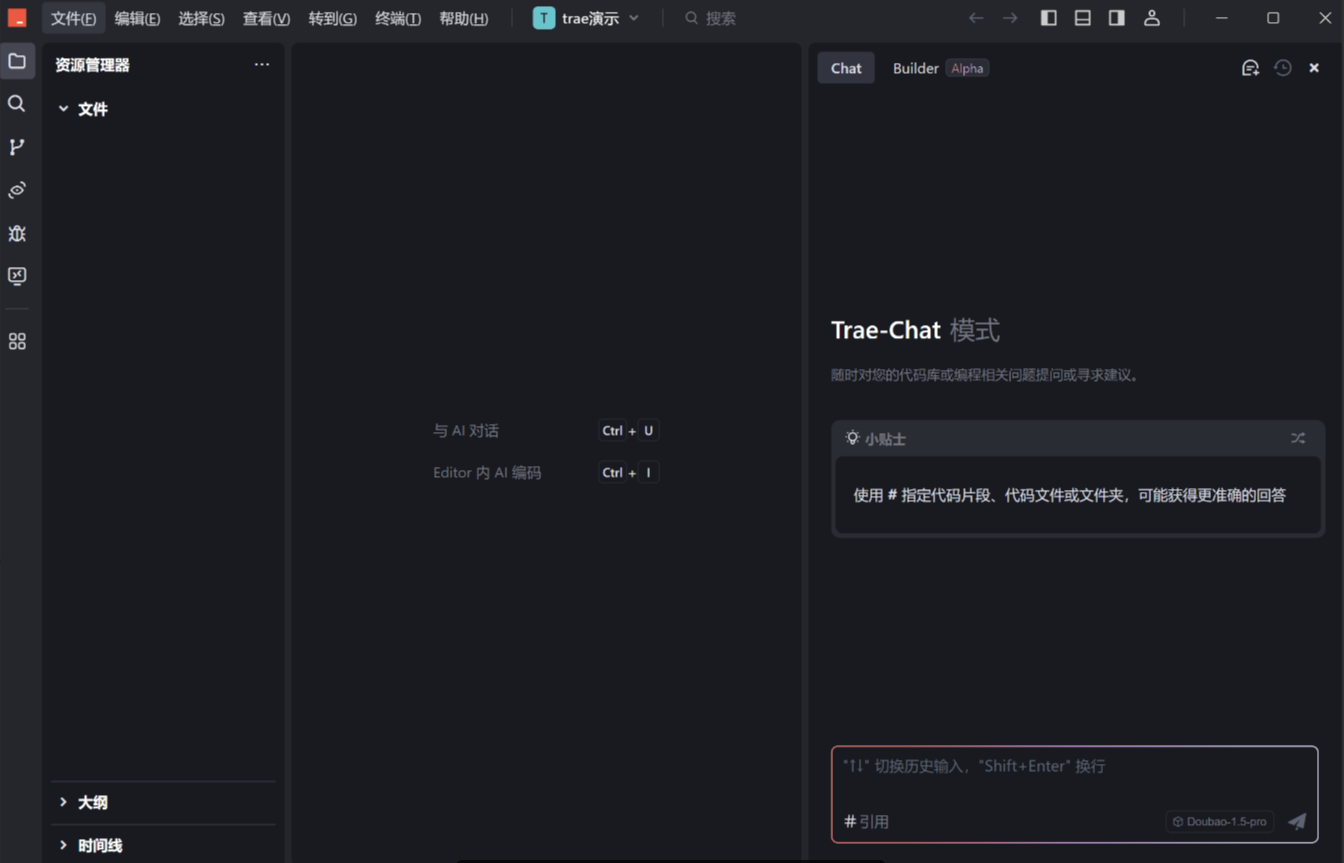Open the trae演示 project dropdown
This screenshot has height=863, width=1344.
[586, 18]
